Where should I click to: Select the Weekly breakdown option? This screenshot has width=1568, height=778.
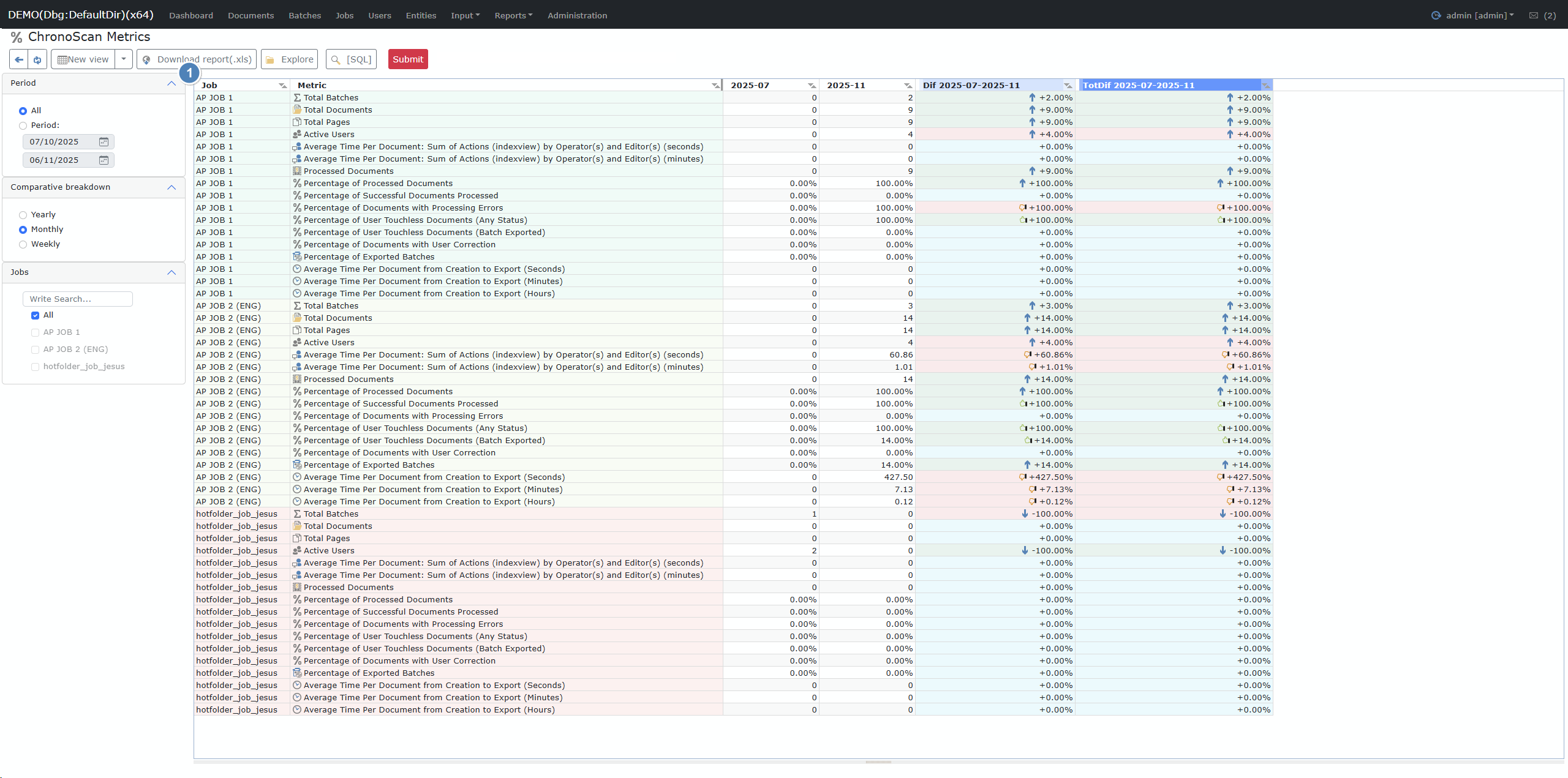pos(23,244)
